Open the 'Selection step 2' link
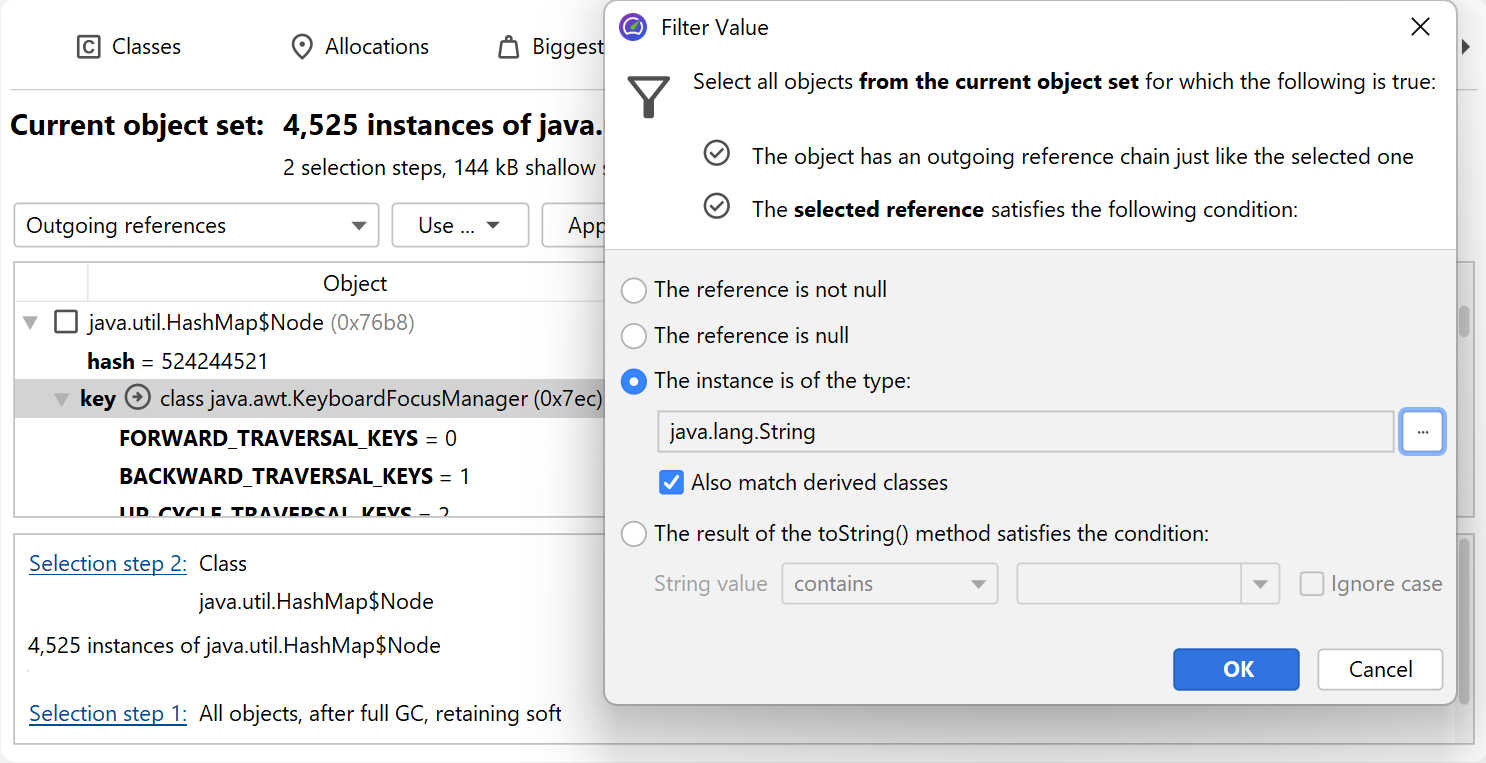 pyautogui.click(x=108, y=563)
